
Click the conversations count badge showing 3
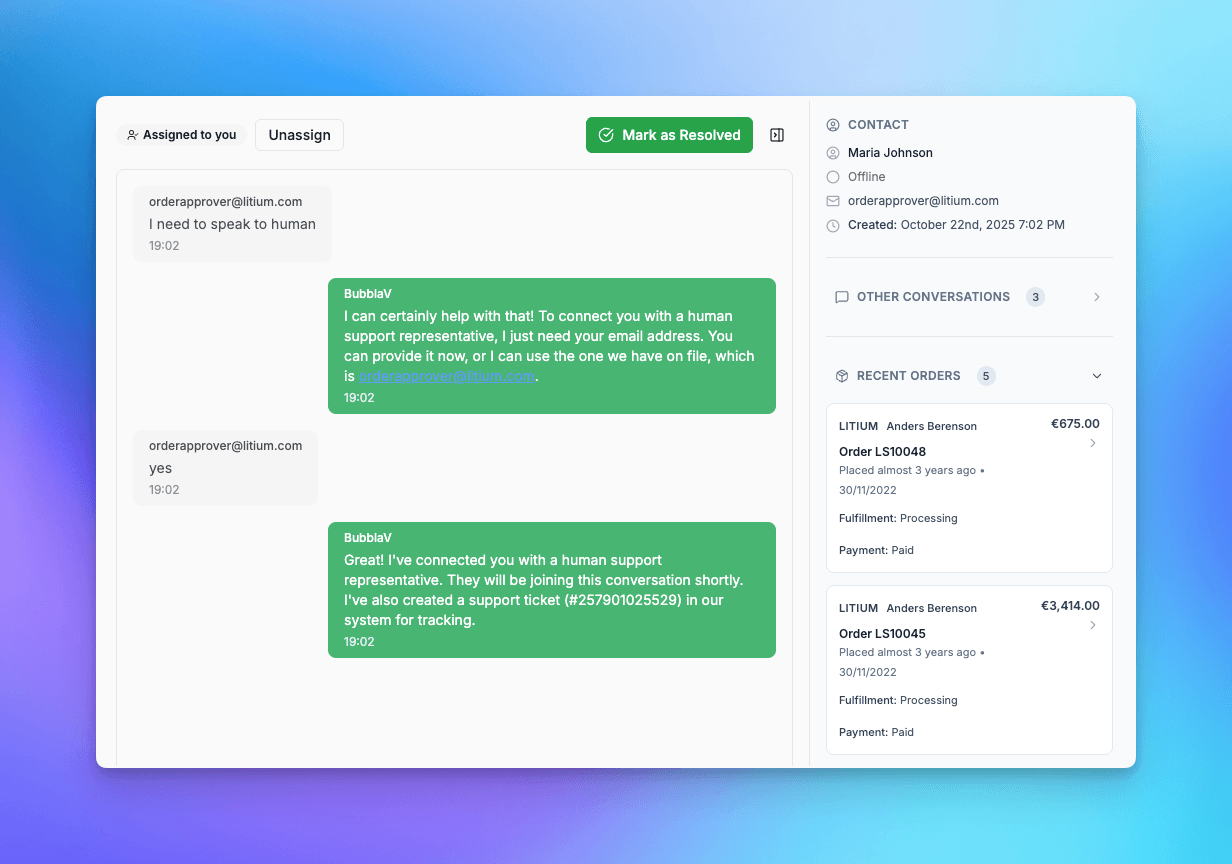(1035, 296)
